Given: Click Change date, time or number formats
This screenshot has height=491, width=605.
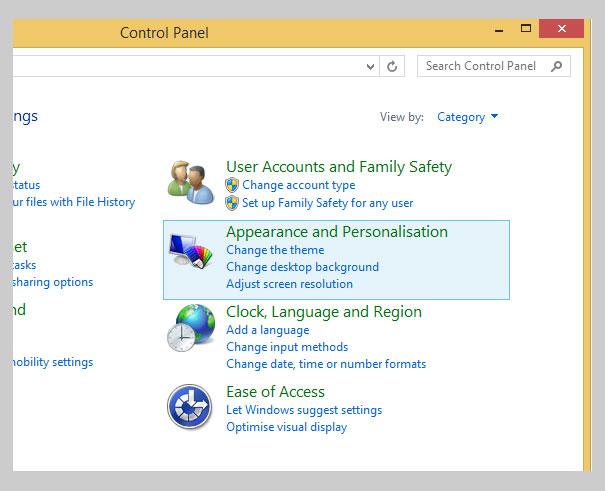Looking at the screenshot, I should 326,364.
